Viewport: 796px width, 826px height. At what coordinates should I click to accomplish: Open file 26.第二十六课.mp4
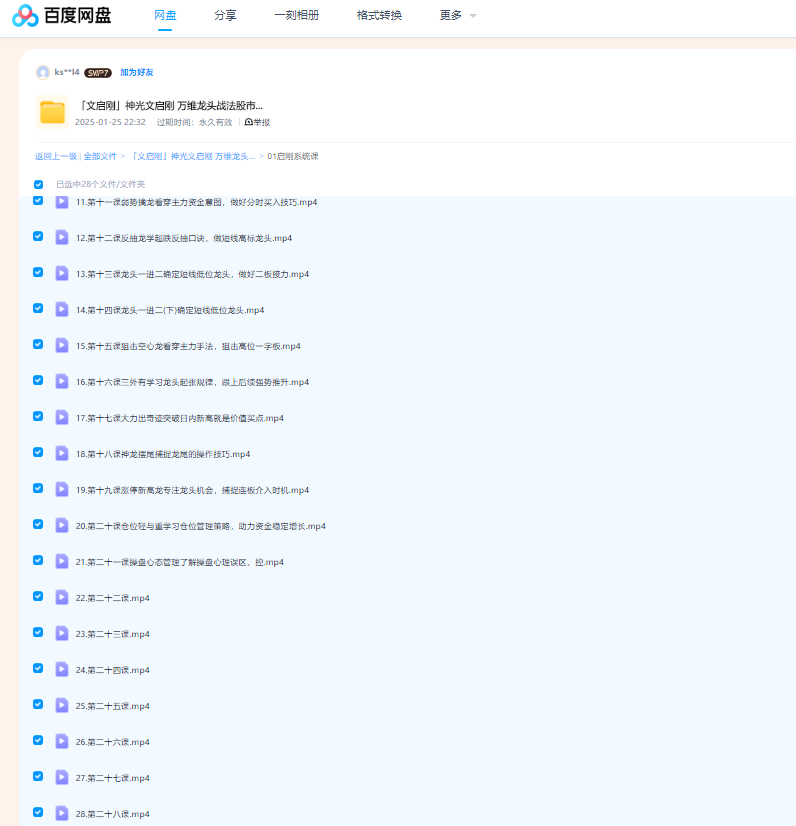pos(113,742)
